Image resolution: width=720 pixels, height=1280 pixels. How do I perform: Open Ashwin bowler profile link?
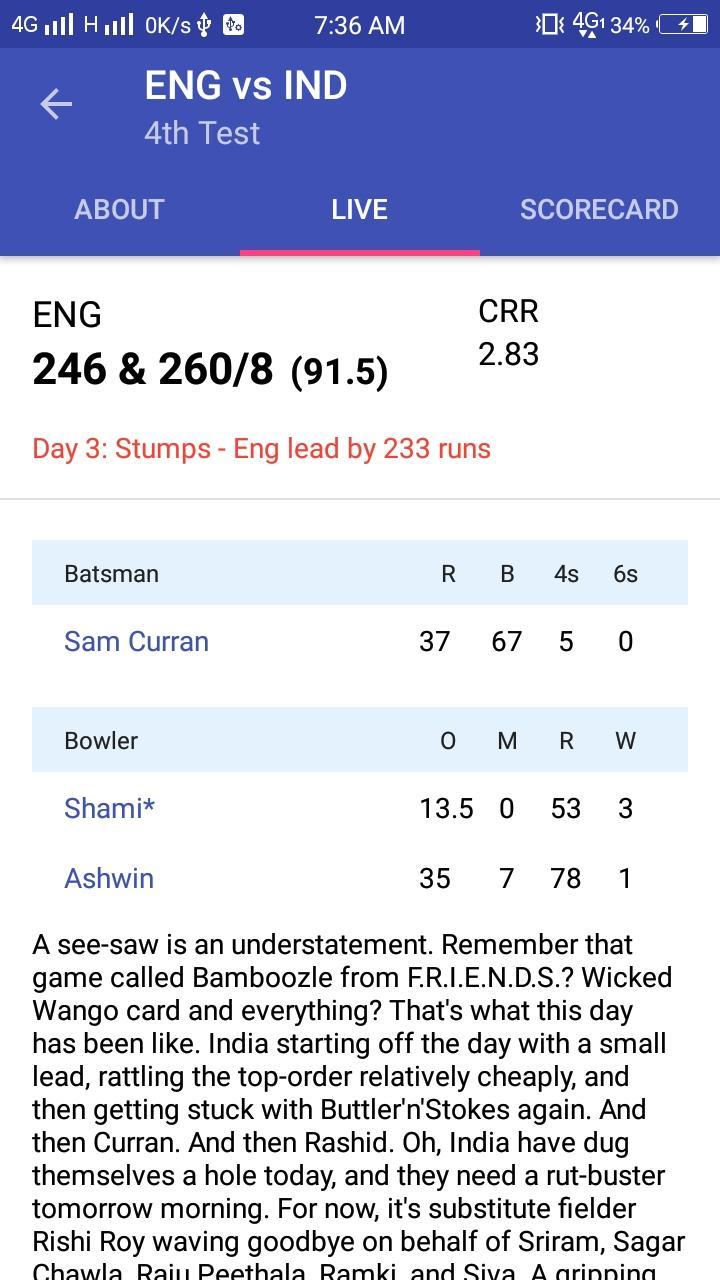pyautogui.click(x=109, y=878)
